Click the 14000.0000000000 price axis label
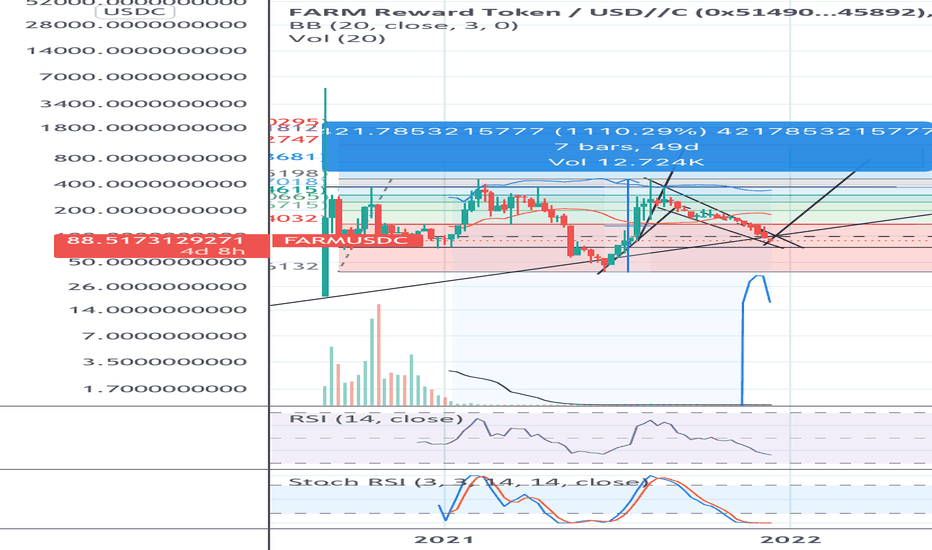 click(136, 51)
